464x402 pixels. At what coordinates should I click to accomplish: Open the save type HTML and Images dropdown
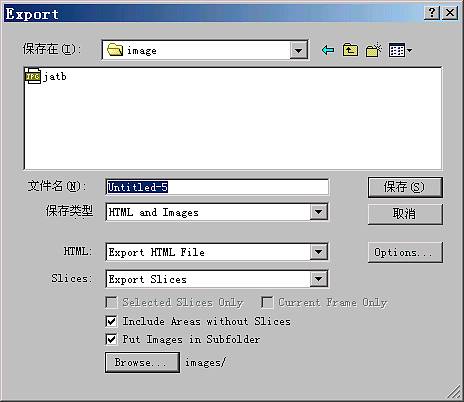318,212
